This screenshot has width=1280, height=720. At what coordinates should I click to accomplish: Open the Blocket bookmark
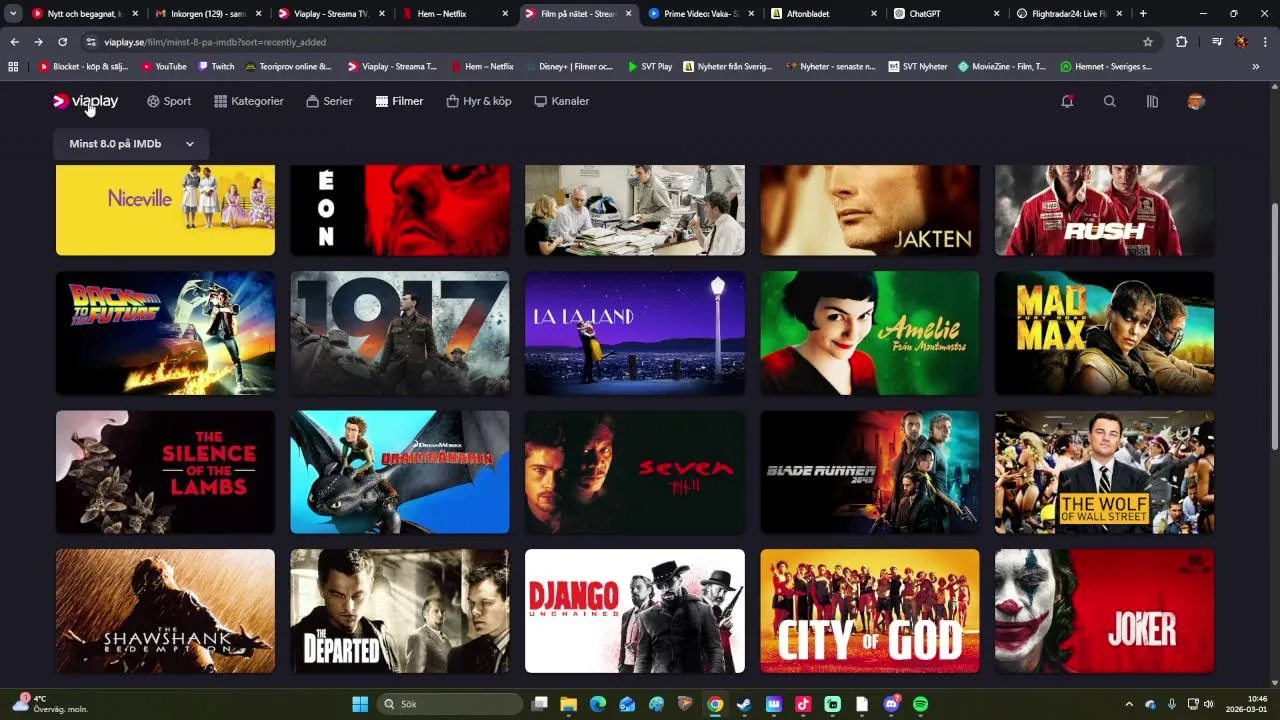click(x=84, y=66)
